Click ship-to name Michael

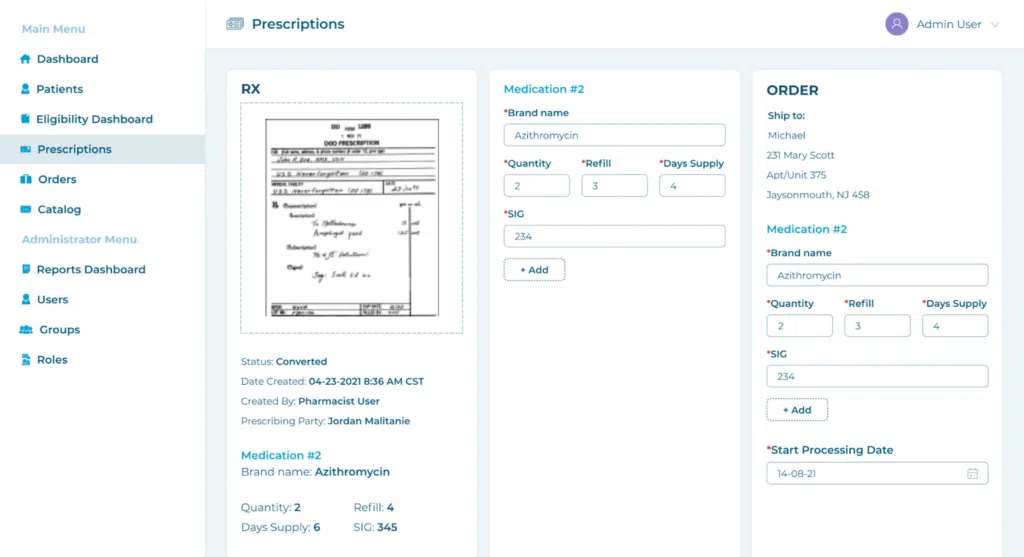(x=786, y=135)
